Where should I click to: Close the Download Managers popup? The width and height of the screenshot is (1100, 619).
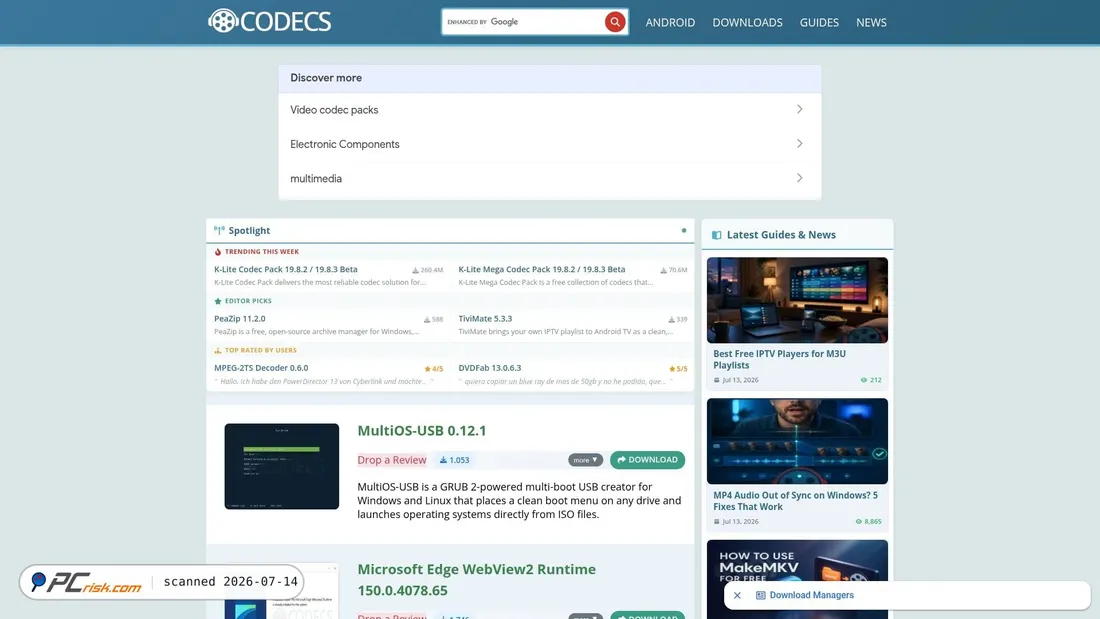[737, 595]
